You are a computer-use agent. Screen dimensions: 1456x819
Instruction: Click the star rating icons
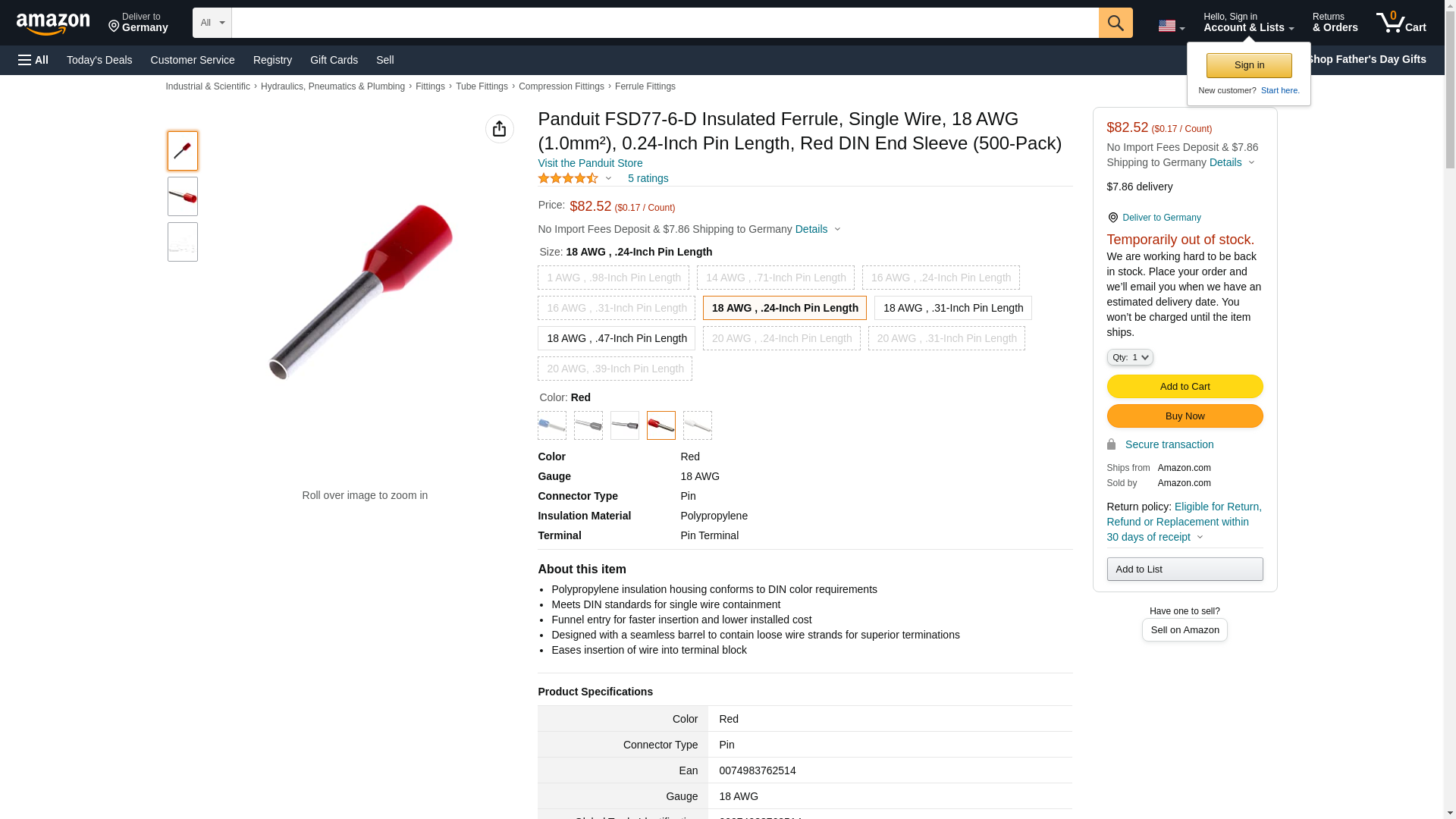pos(568,178)
